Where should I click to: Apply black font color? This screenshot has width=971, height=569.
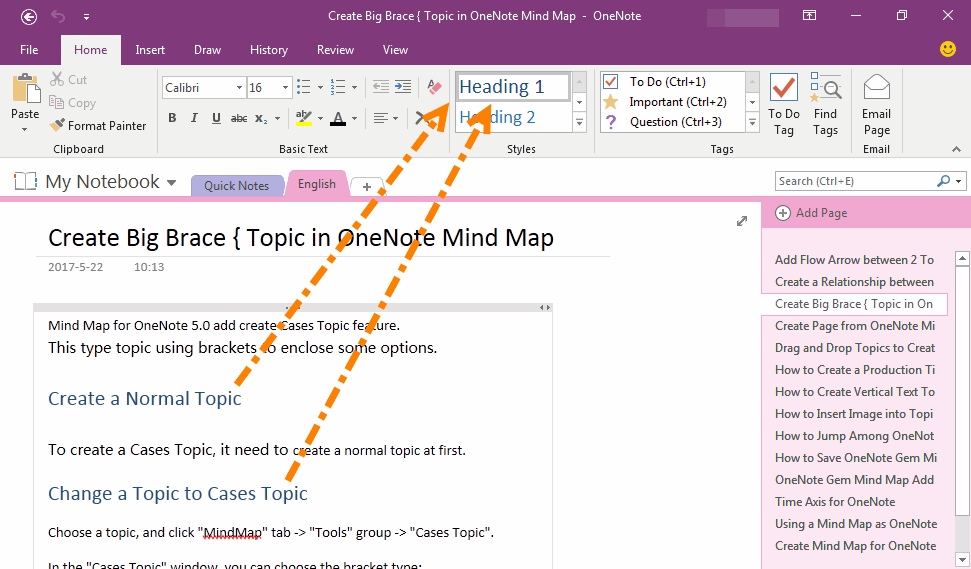click(x=338, y=118)
